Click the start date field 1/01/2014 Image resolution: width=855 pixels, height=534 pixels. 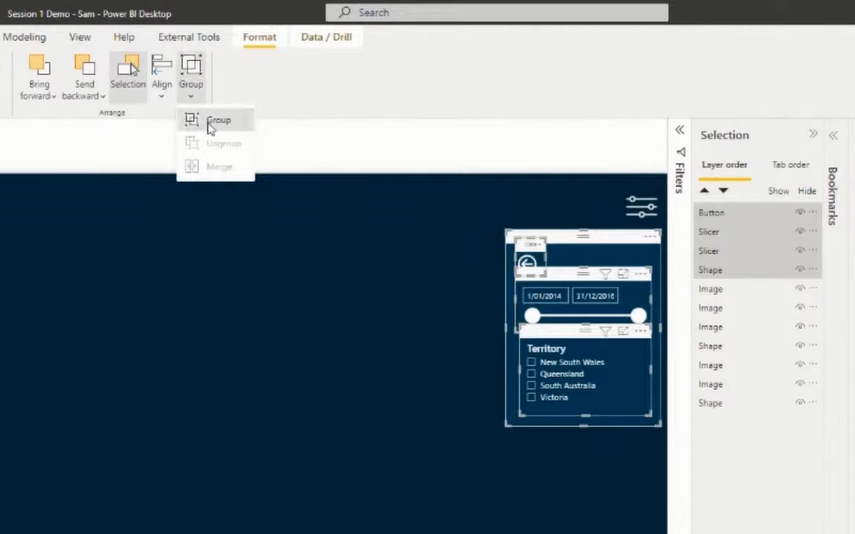click(545, 296)
